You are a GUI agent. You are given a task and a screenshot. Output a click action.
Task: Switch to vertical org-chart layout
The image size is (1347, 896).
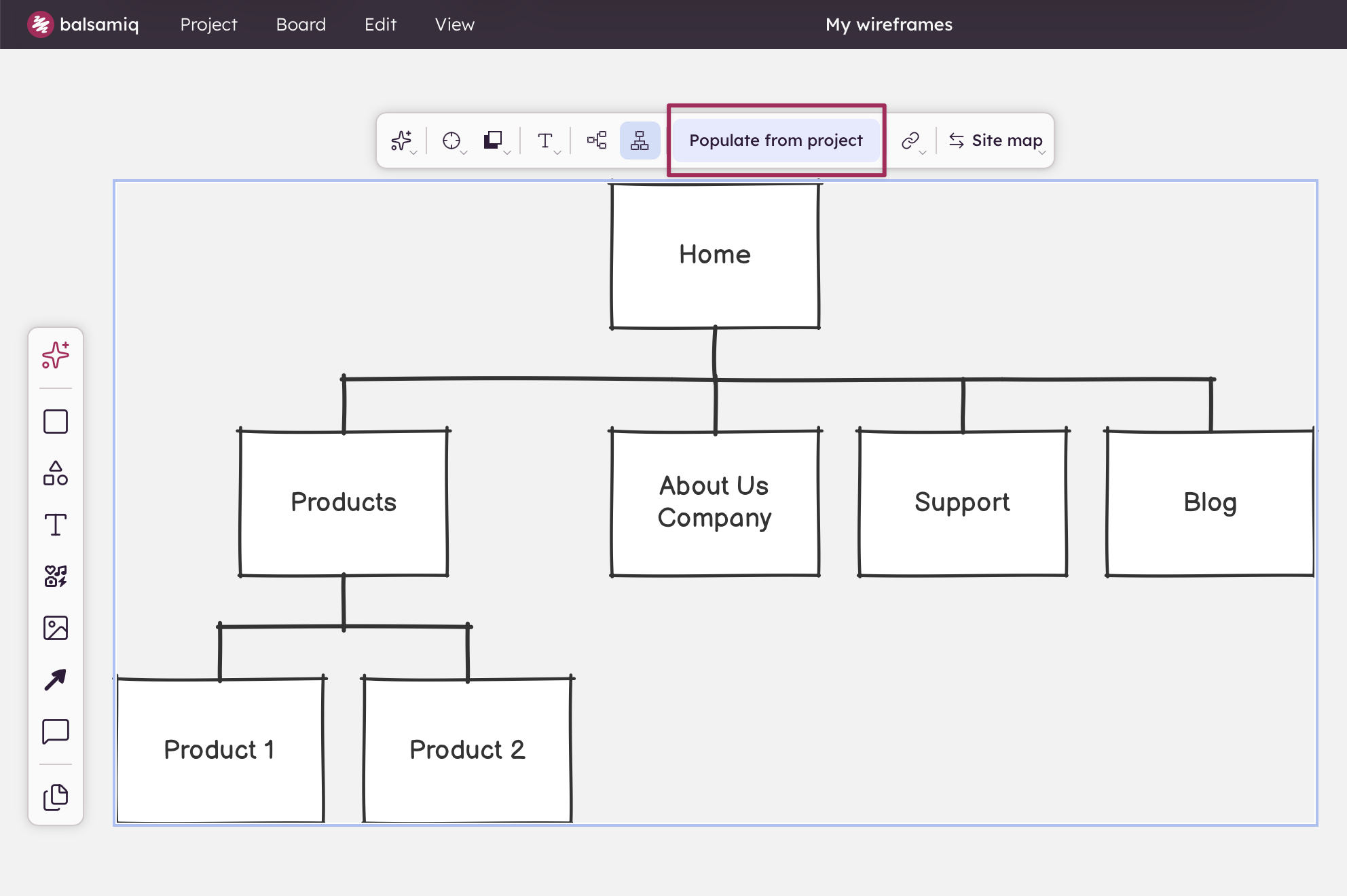click(x=640, y=141)
